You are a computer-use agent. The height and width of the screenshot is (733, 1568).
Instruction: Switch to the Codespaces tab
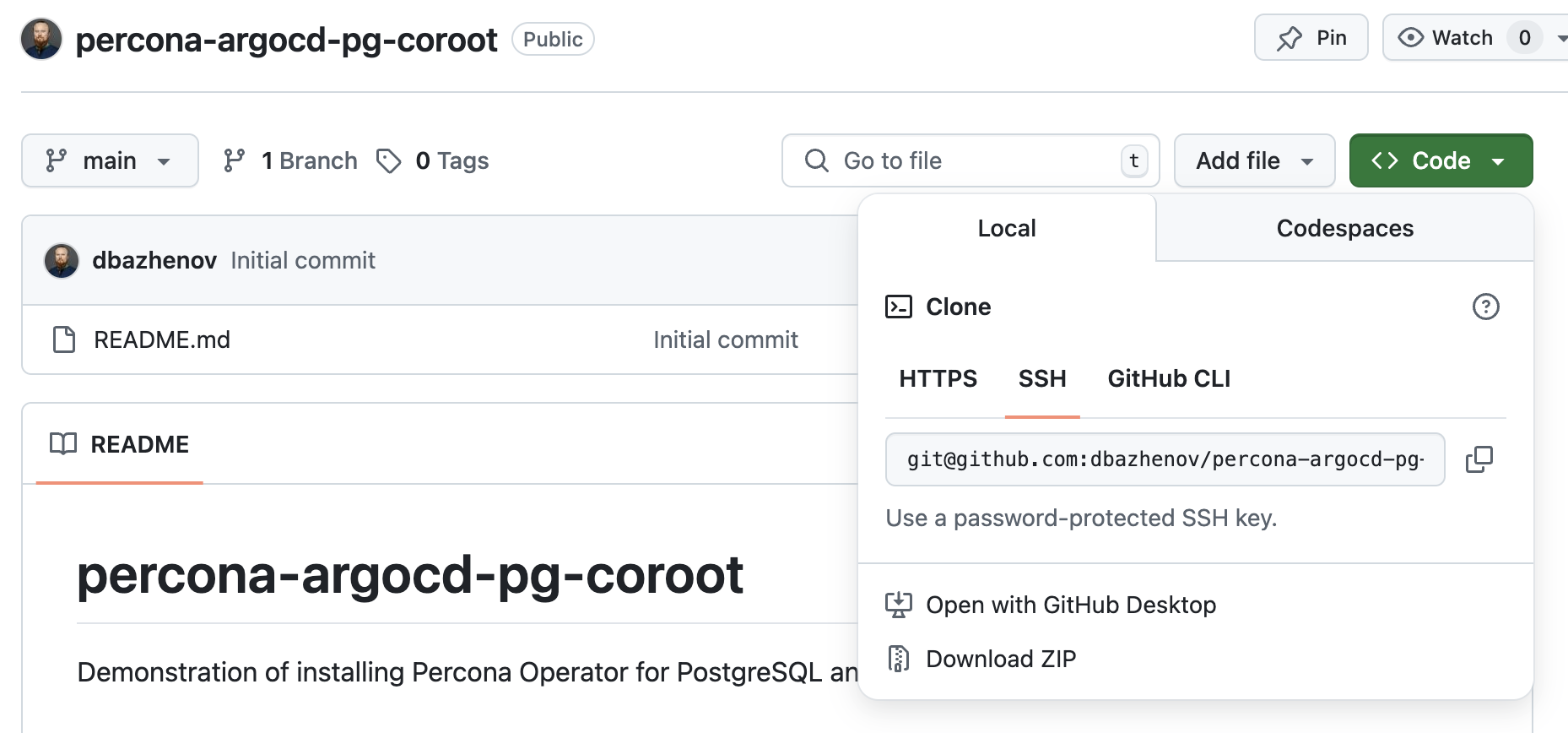pos(1344,228)
